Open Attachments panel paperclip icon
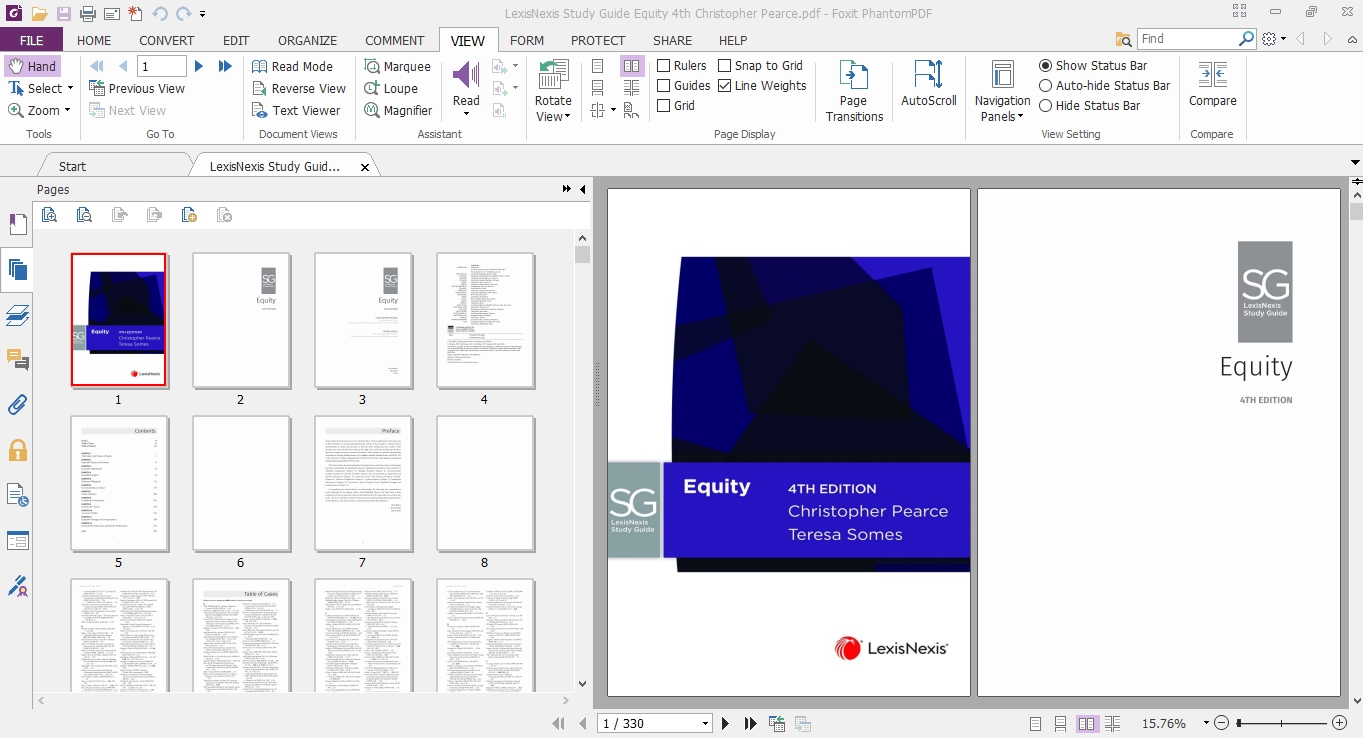 (17, 405)
